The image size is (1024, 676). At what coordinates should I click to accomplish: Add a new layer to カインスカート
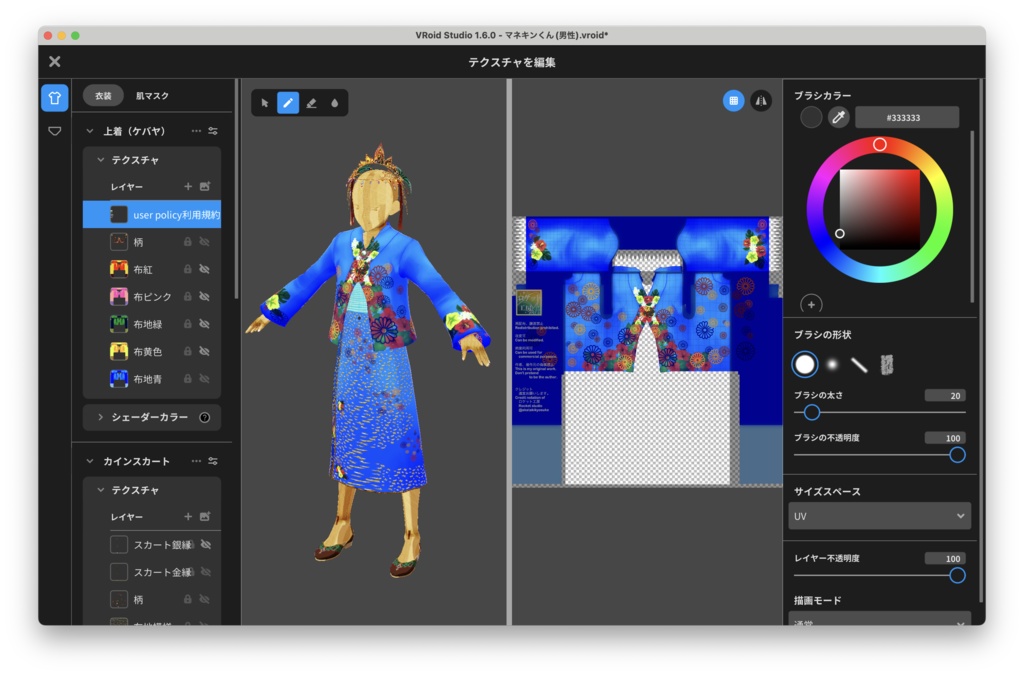188,516
